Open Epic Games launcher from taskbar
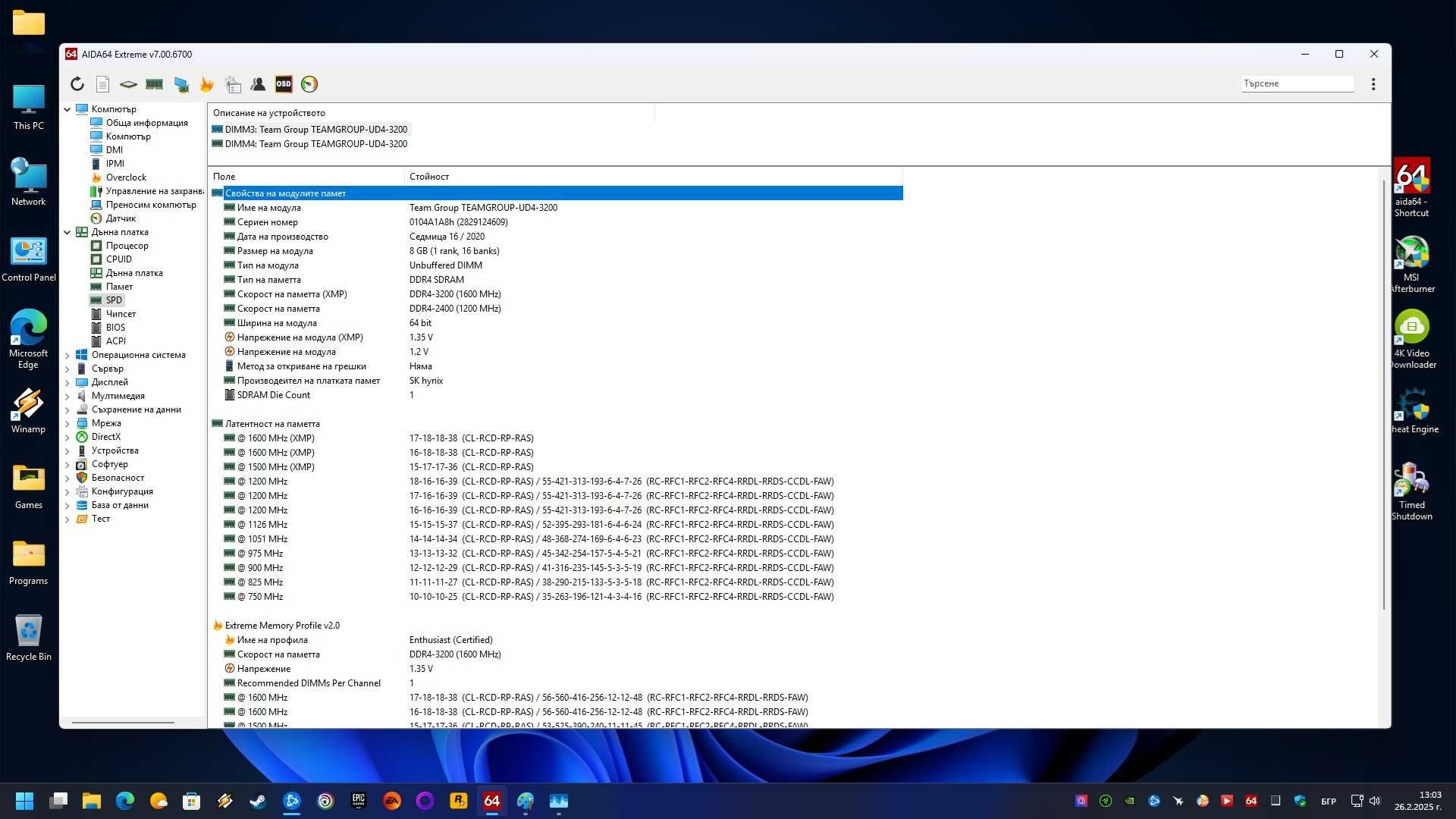1456x819 pixels. (x=359, y=801)
